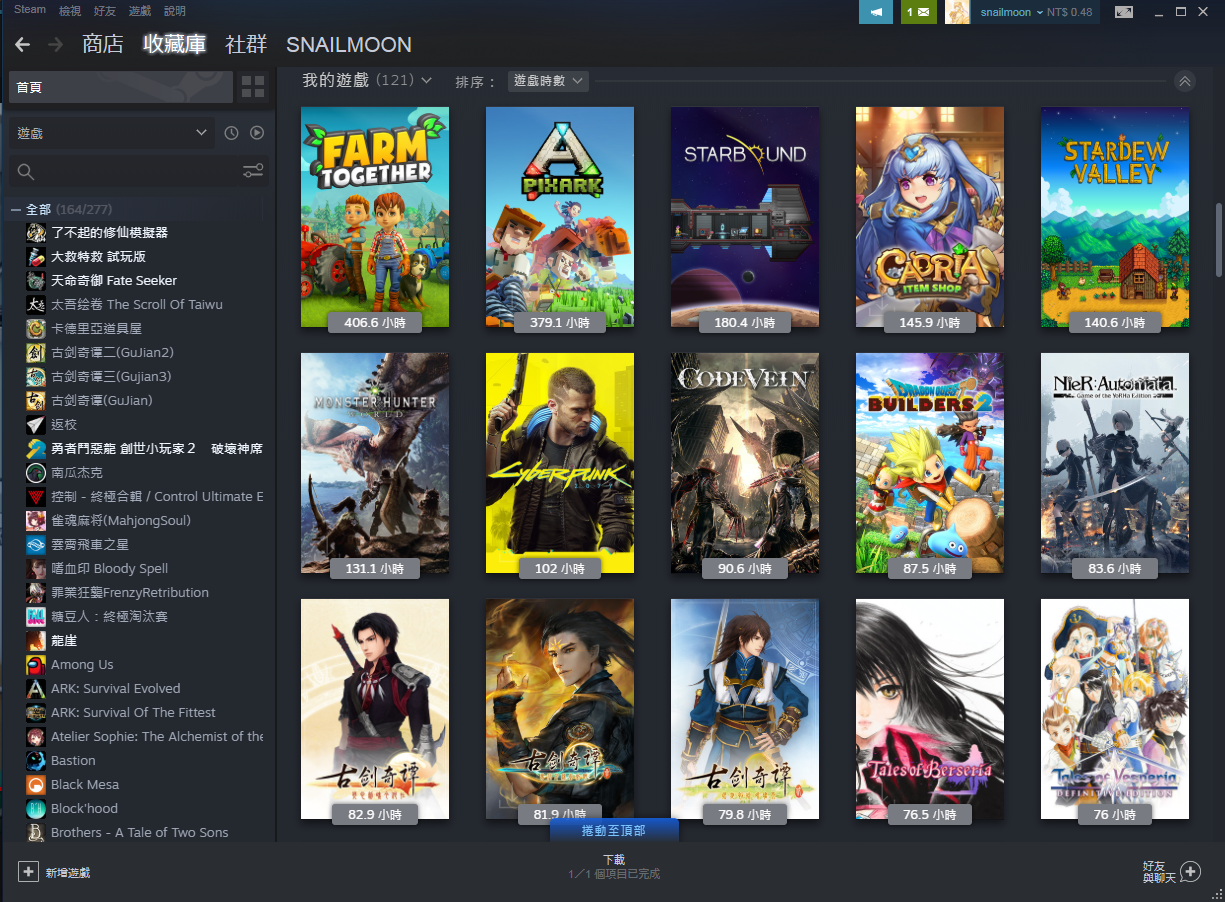
Task: Expand the 我的遊戲 (121) chevron
Action: click(426, 80)
